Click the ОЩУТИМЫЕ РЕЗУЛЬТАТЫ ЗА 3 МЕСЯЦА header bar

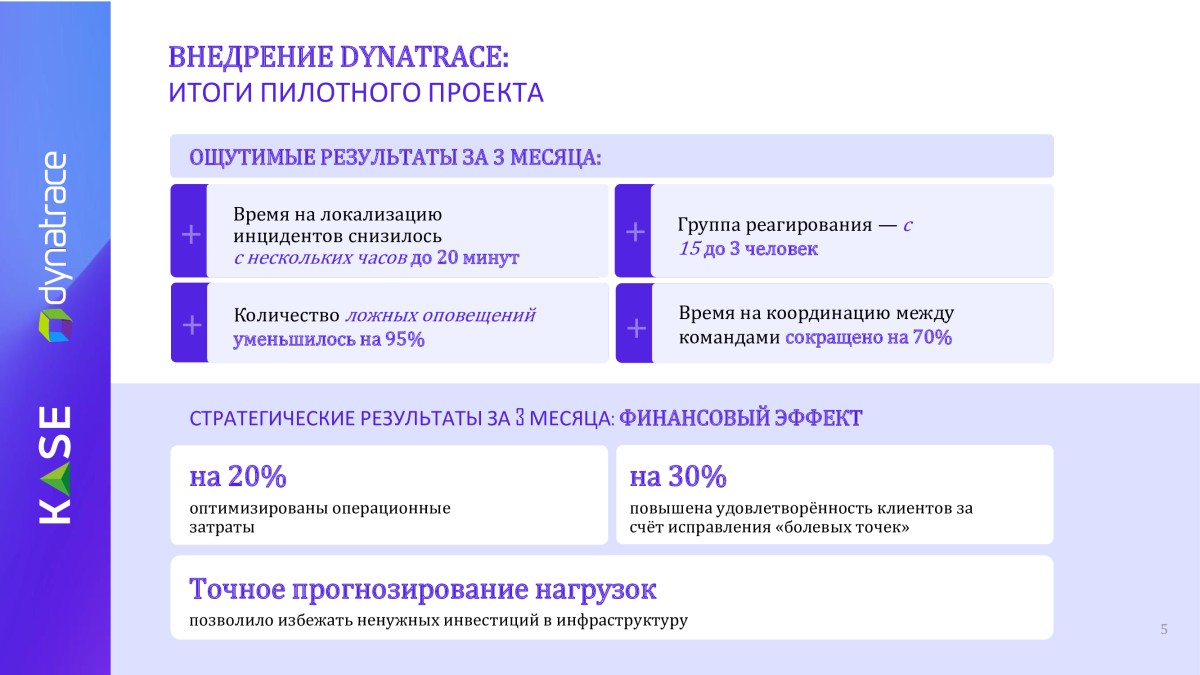click(611, 157)
